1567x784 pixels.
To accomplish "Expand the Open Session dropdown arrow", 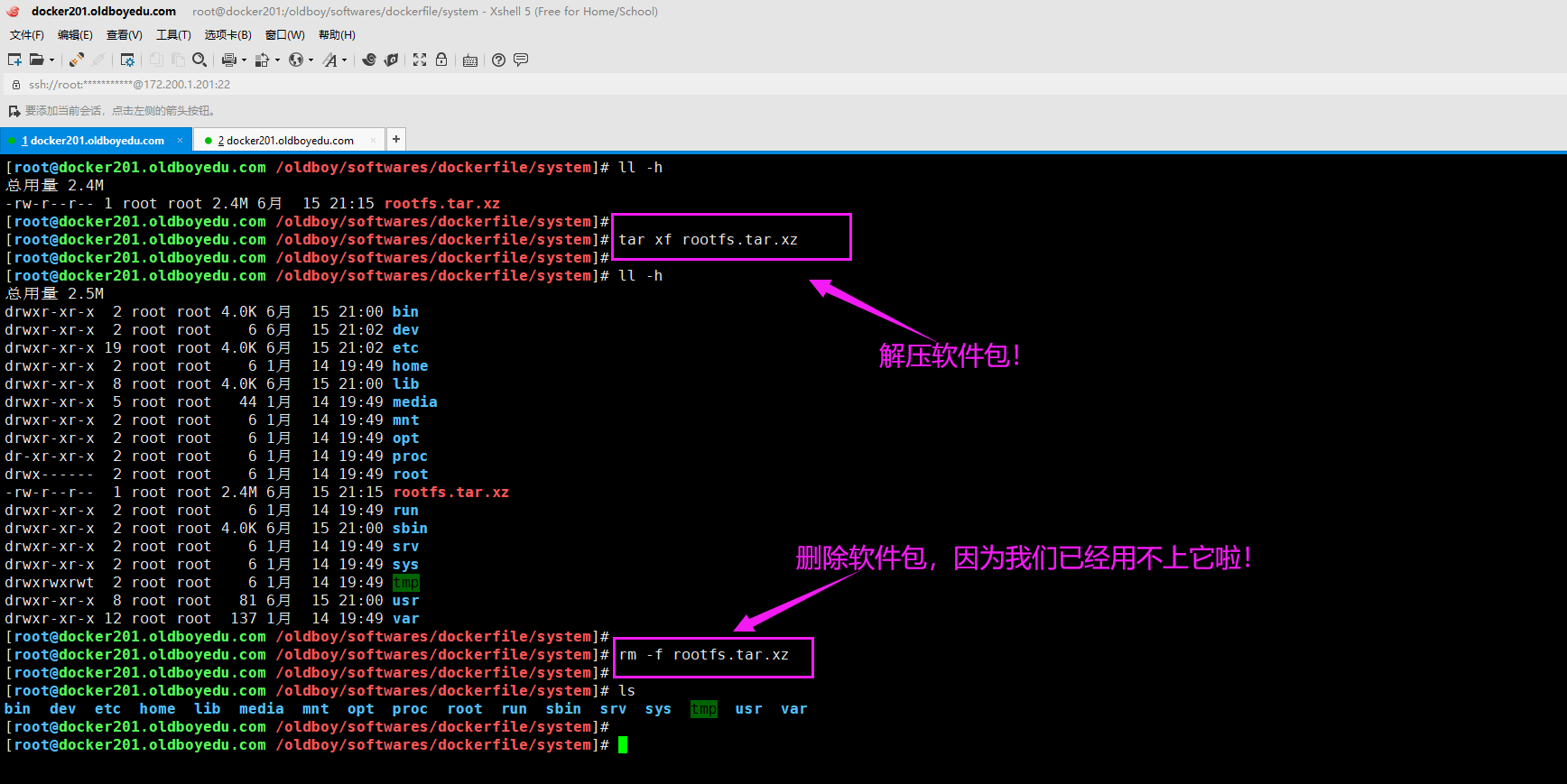I will tap(51, 60).
